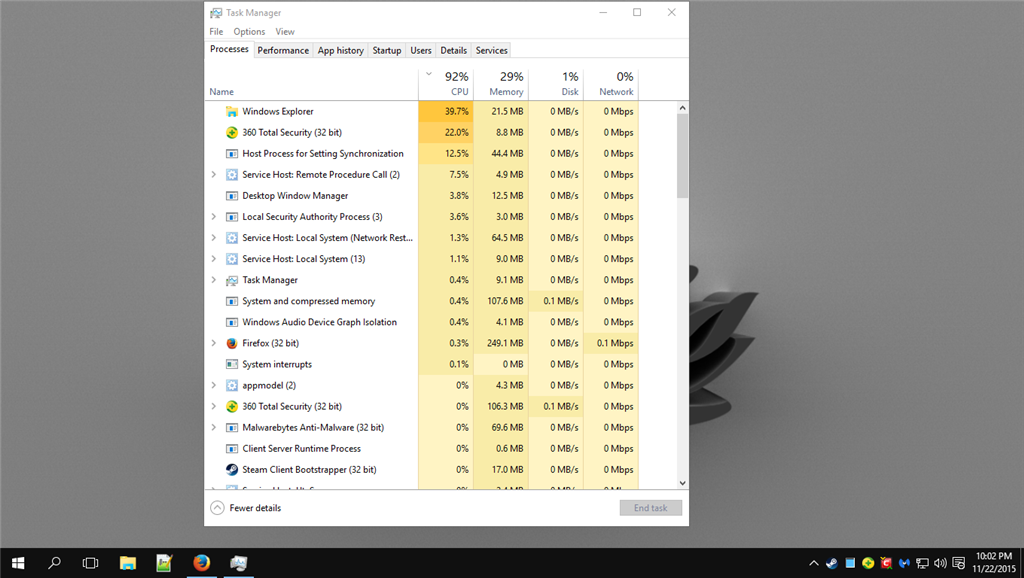The height and width of the screenshot is (578, 1024).
Task: Click Windows Audio Device Graph Isolation icon
Action: [232, 322]
